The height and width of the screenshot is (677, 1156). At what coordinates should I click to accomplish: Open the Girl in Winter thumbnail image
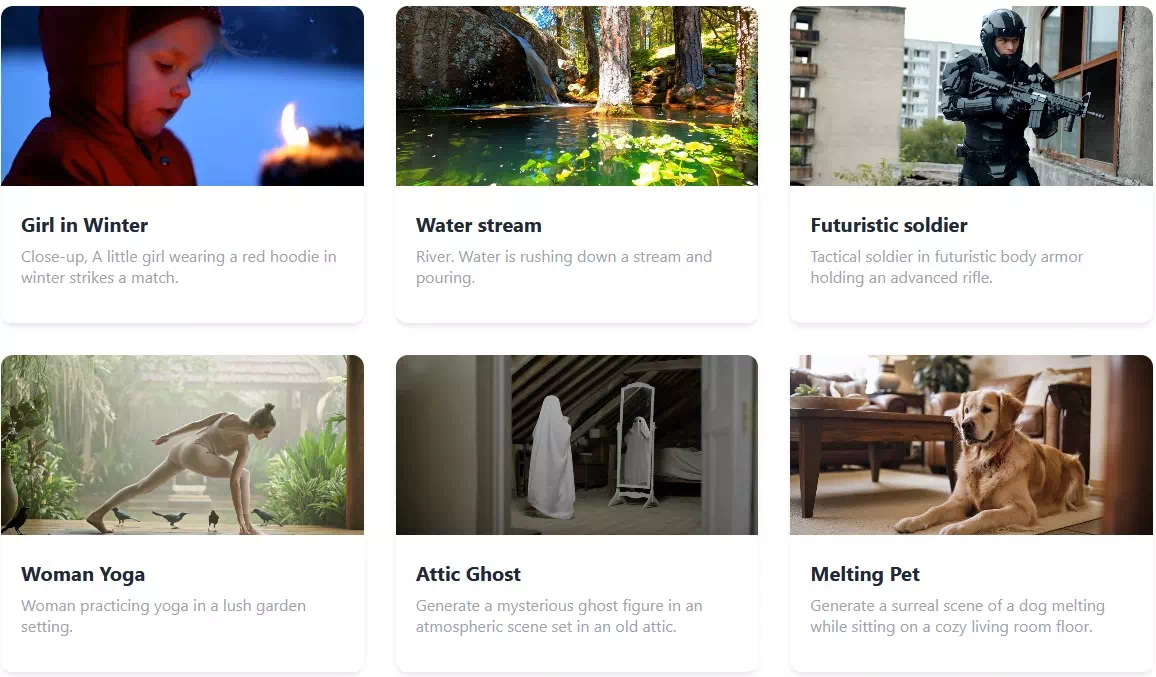(182, 96)
